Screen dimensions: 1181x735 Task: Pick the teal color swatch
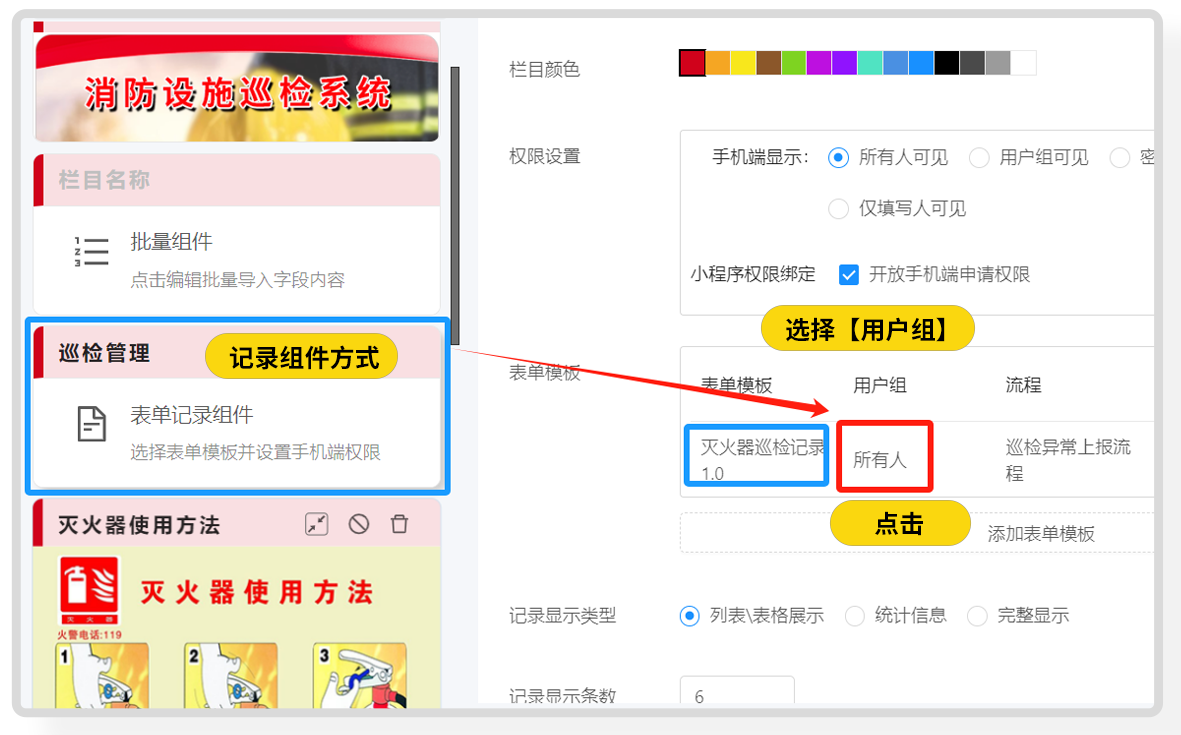point(871,63)
